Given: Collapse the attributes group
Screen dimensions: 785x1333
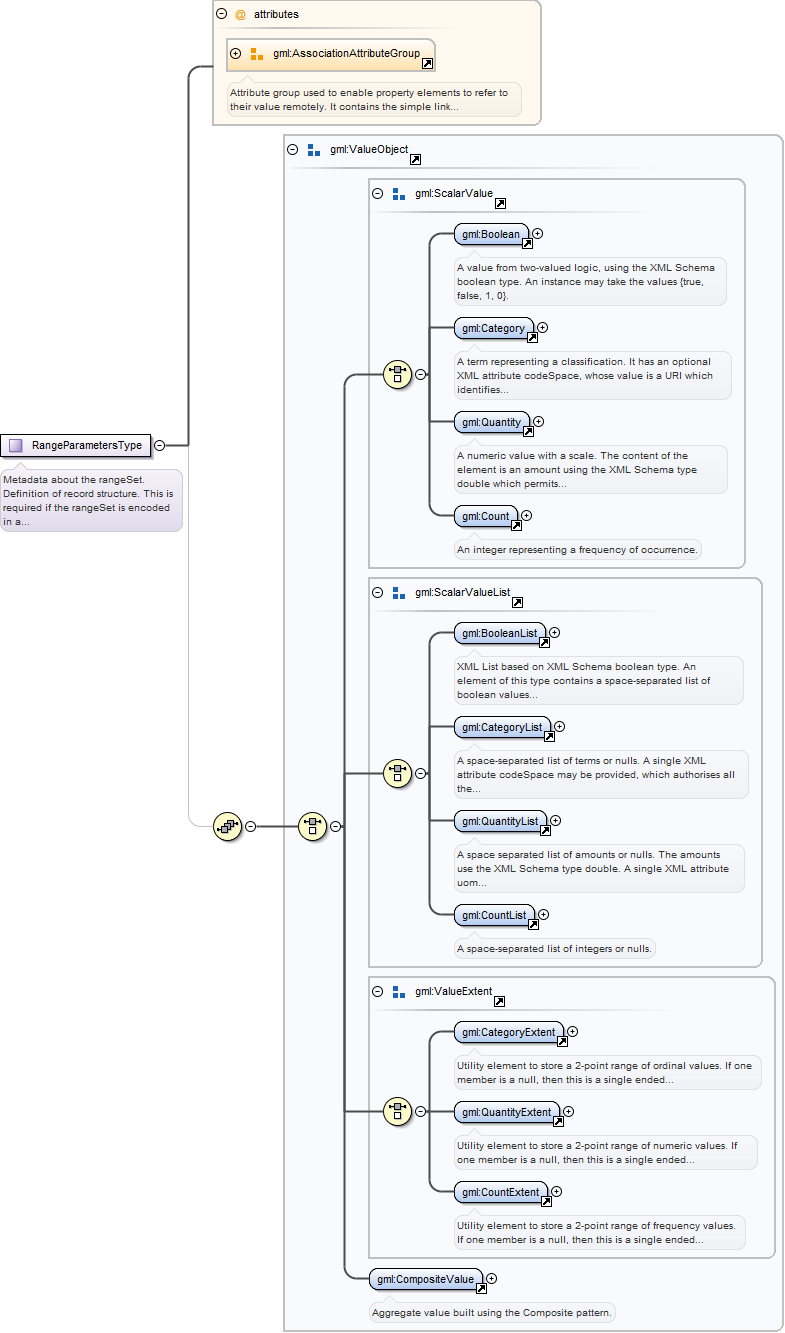Looking at the screenshot, I should pyautogui.click(x=221, y=15).
